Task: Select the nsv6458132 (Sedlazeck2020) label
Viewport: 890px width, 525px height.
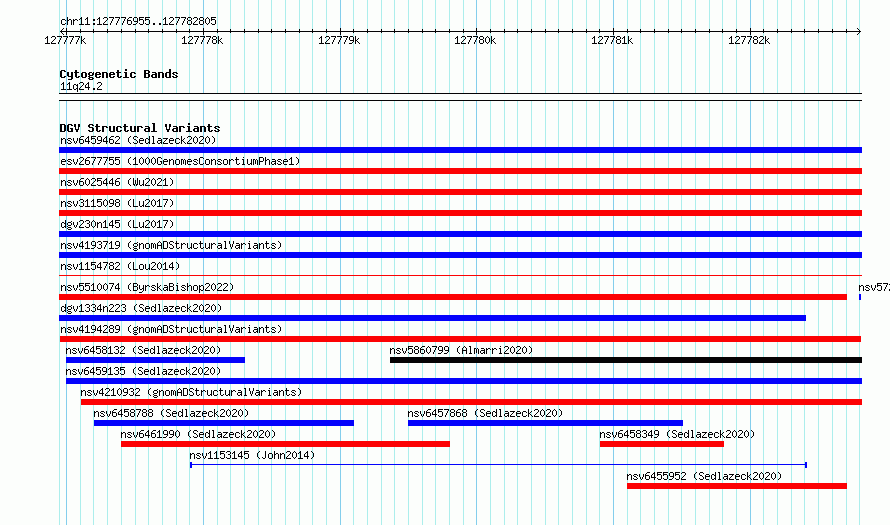Action: 143,350
